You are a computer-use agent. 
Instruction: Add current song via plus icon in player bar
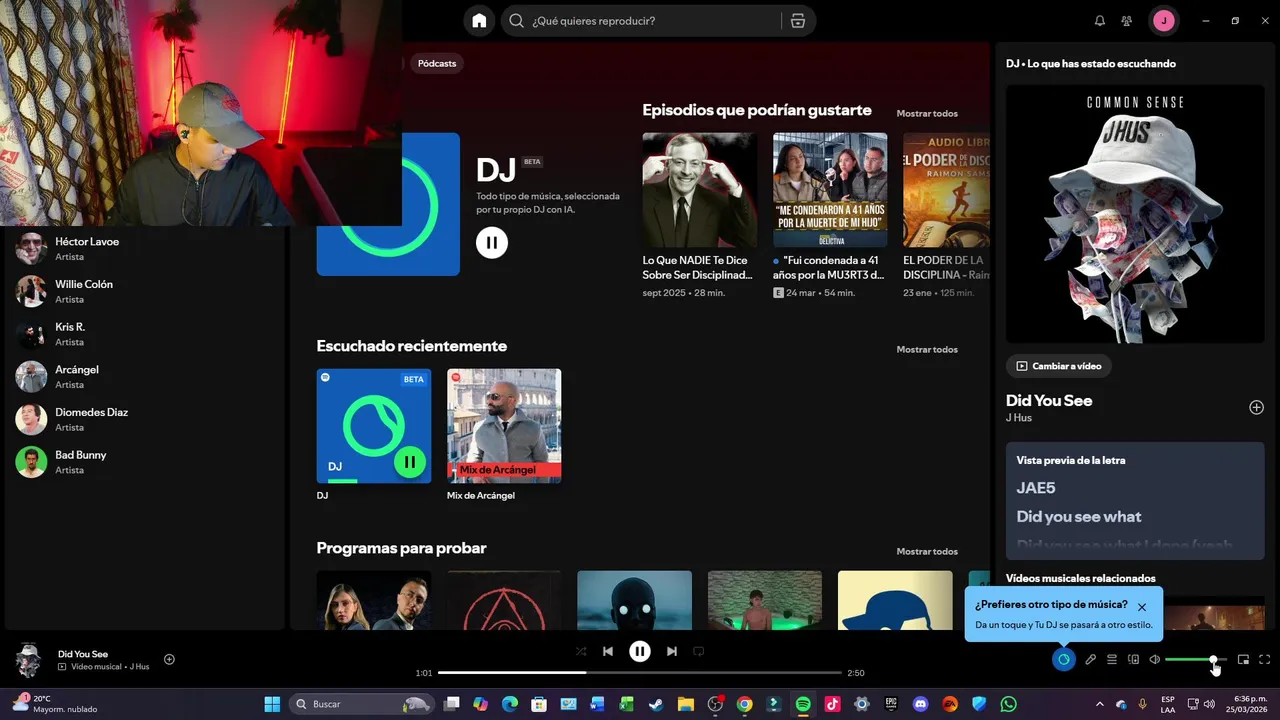point(169,659)
